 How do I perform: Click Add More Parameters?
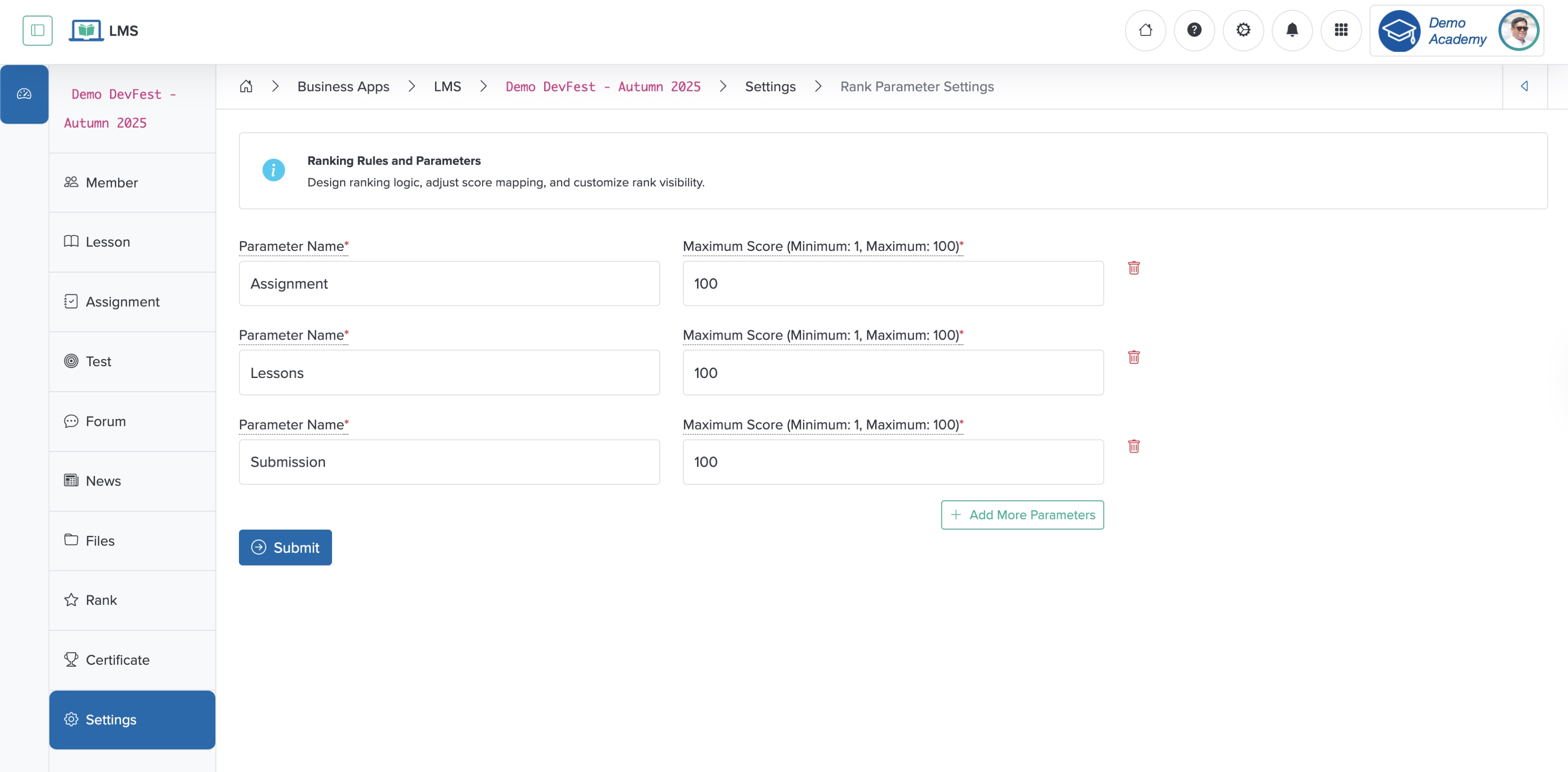[x=1022, y=515]
